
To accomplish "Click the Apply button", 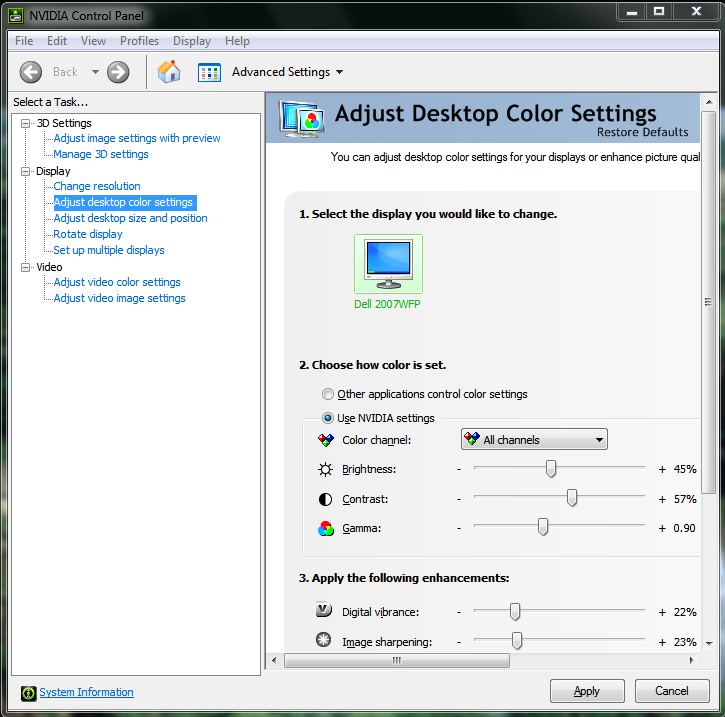I will pos(587,691).
